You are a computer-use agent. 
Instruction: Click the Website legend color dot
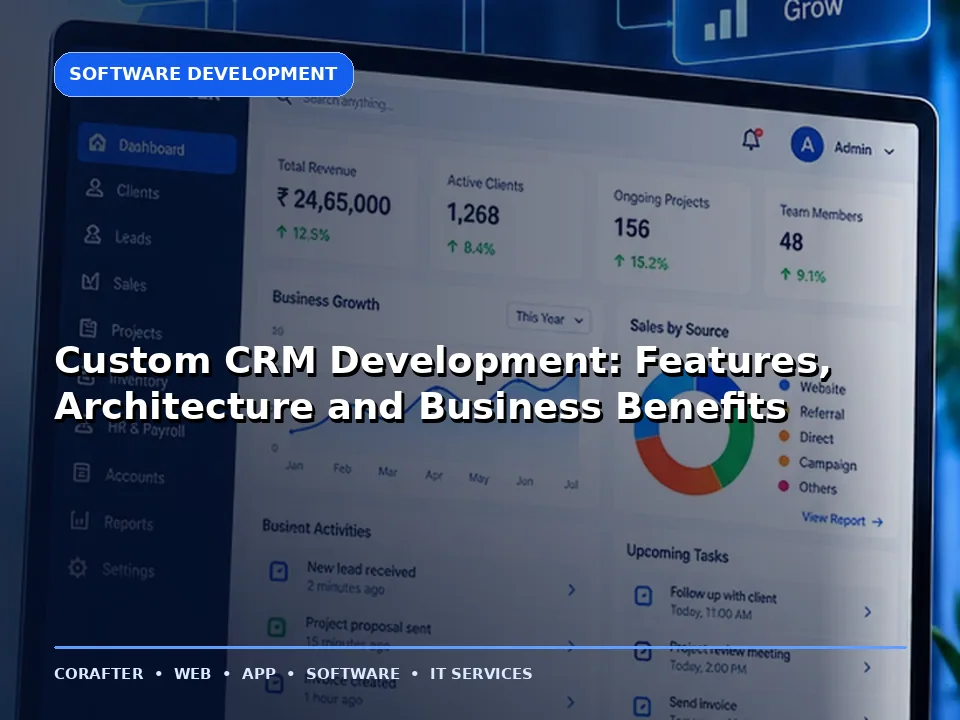coord(784,385)
